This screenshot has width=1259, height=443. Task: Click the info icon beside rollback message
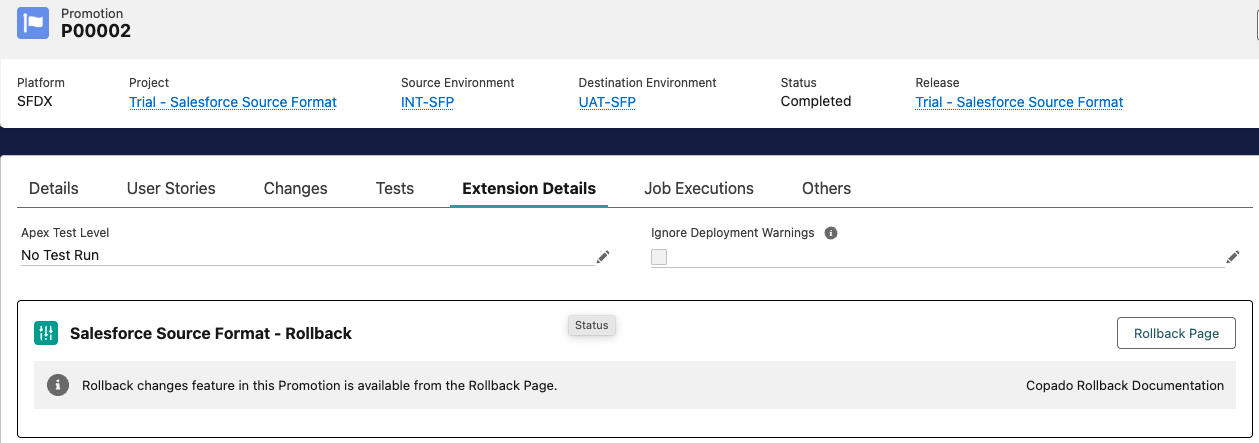click(x=58, y=385)
